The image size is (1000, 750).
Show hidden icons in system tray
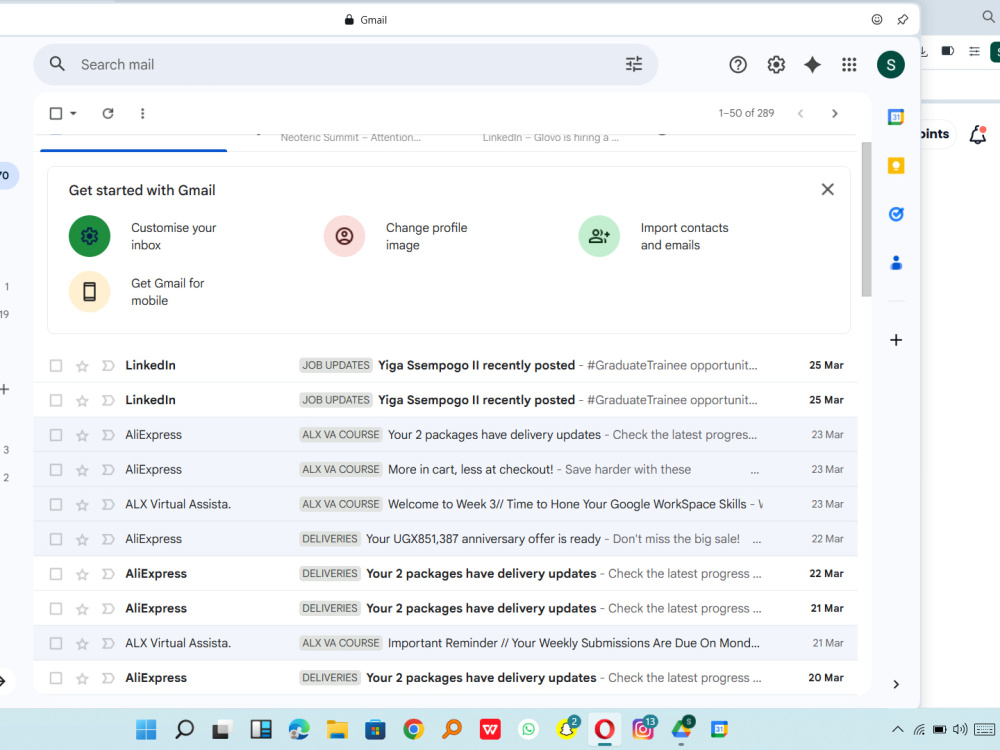tap(897, 729)
